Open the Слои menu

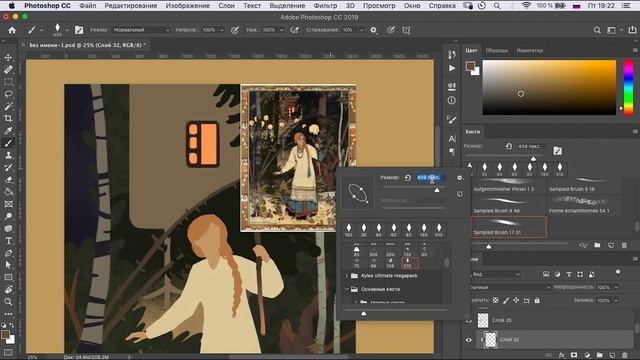click(227, 6)
